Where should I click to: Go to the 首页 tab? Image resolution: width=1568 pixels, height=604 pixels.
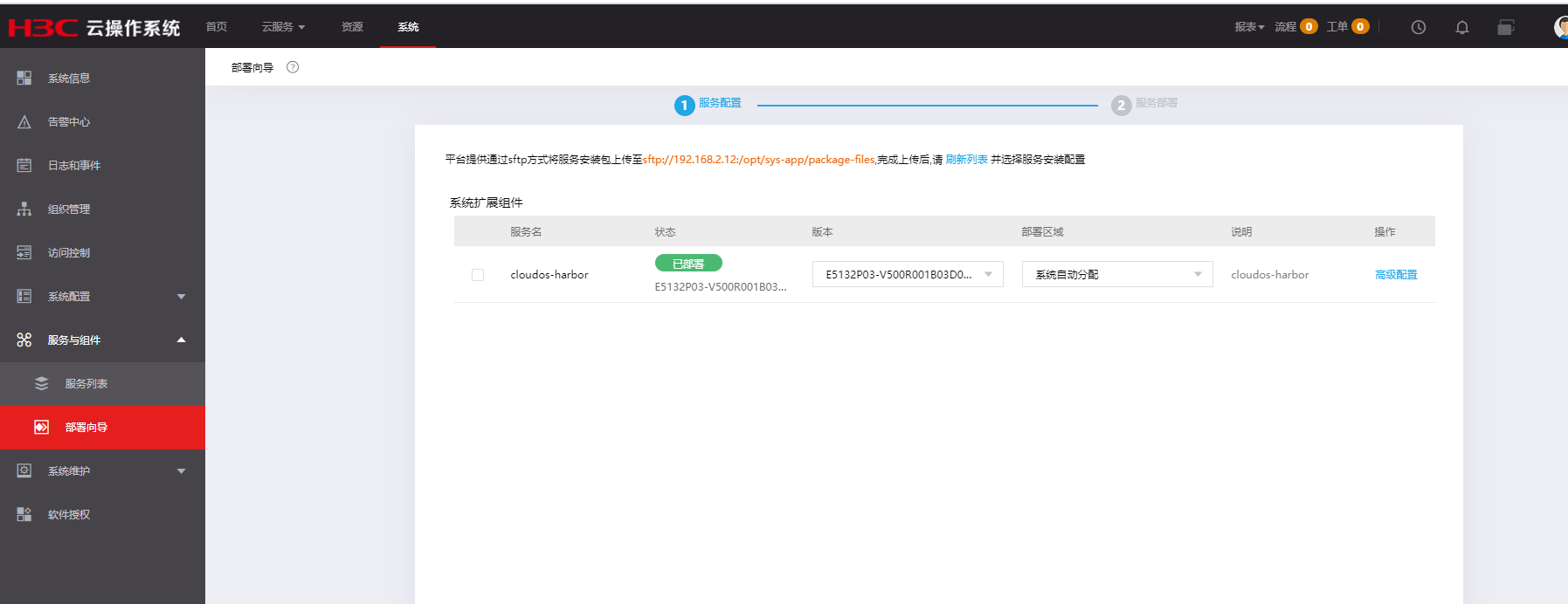pos(217,27)
